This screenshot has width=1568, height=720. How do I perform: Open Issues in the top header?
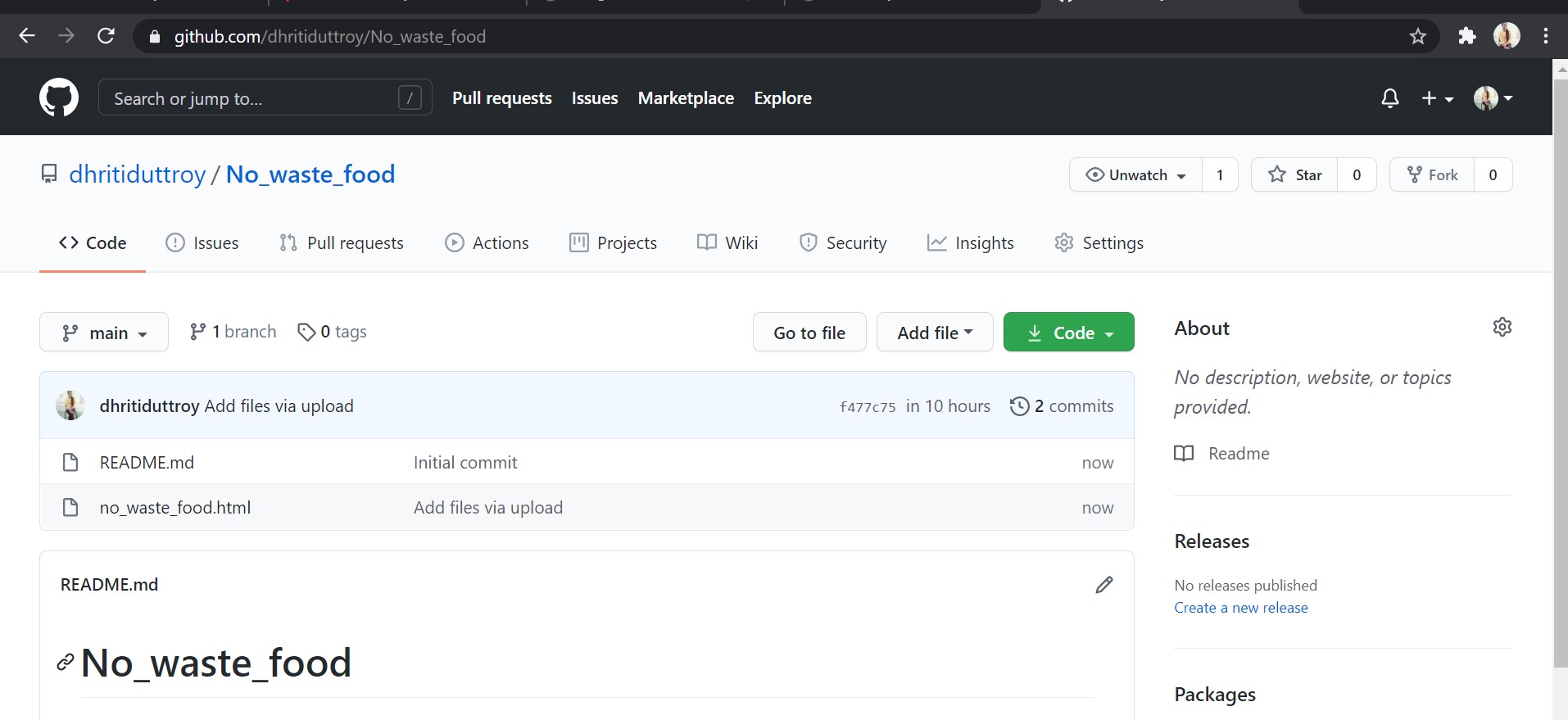pyautogui.click(x=595, y=98)
